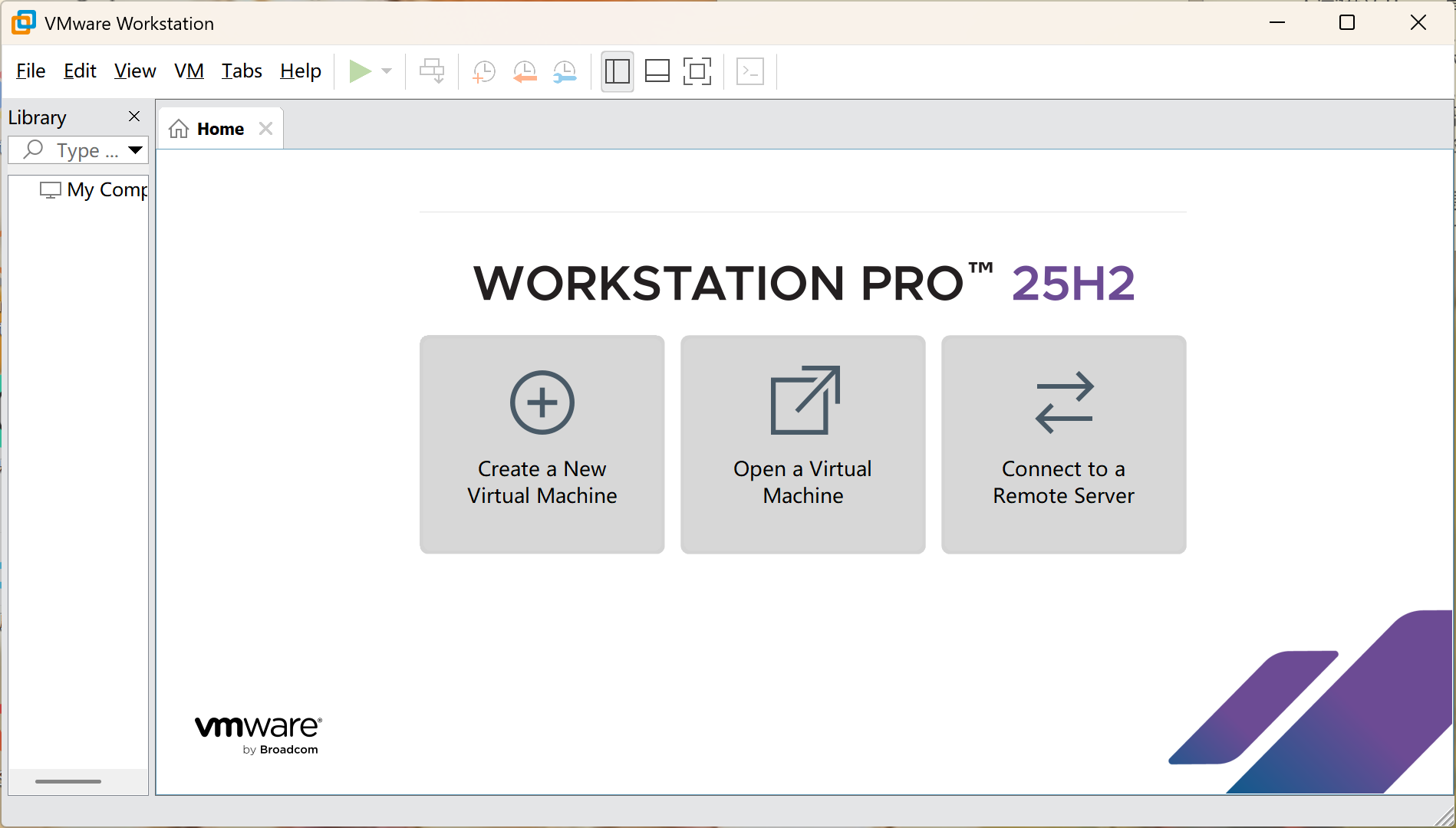Click the Take Snapshot clock icon
Viewport: 1456px width, 828px height.
pos(484,71)
